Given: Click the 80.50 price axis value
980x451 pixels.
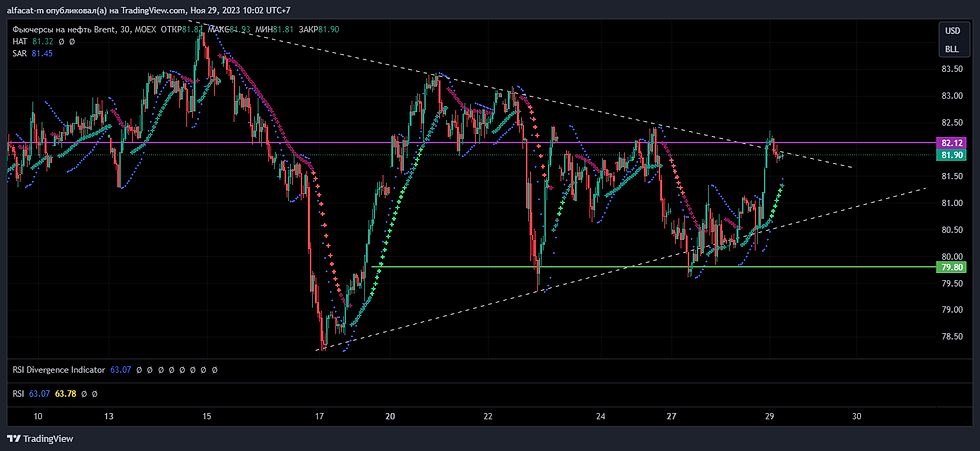Looking at the screenshot, I should pos(951,230).
